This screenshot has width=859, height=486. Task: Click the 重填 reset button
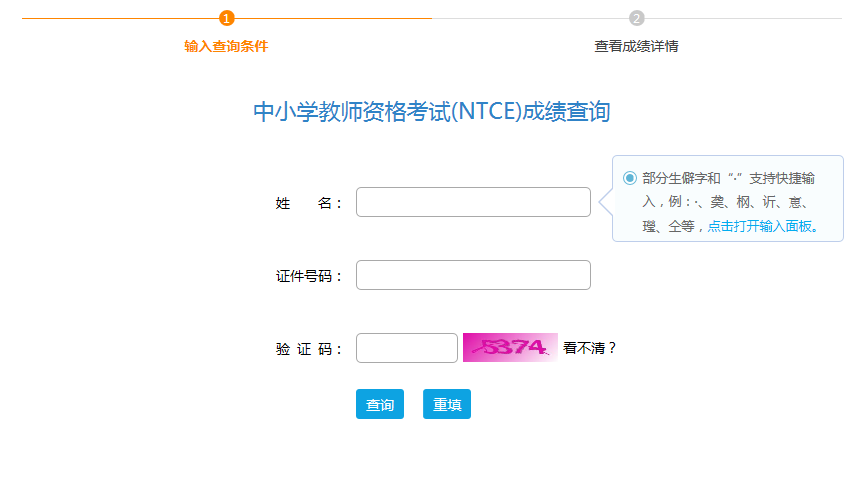pos(446,404)
